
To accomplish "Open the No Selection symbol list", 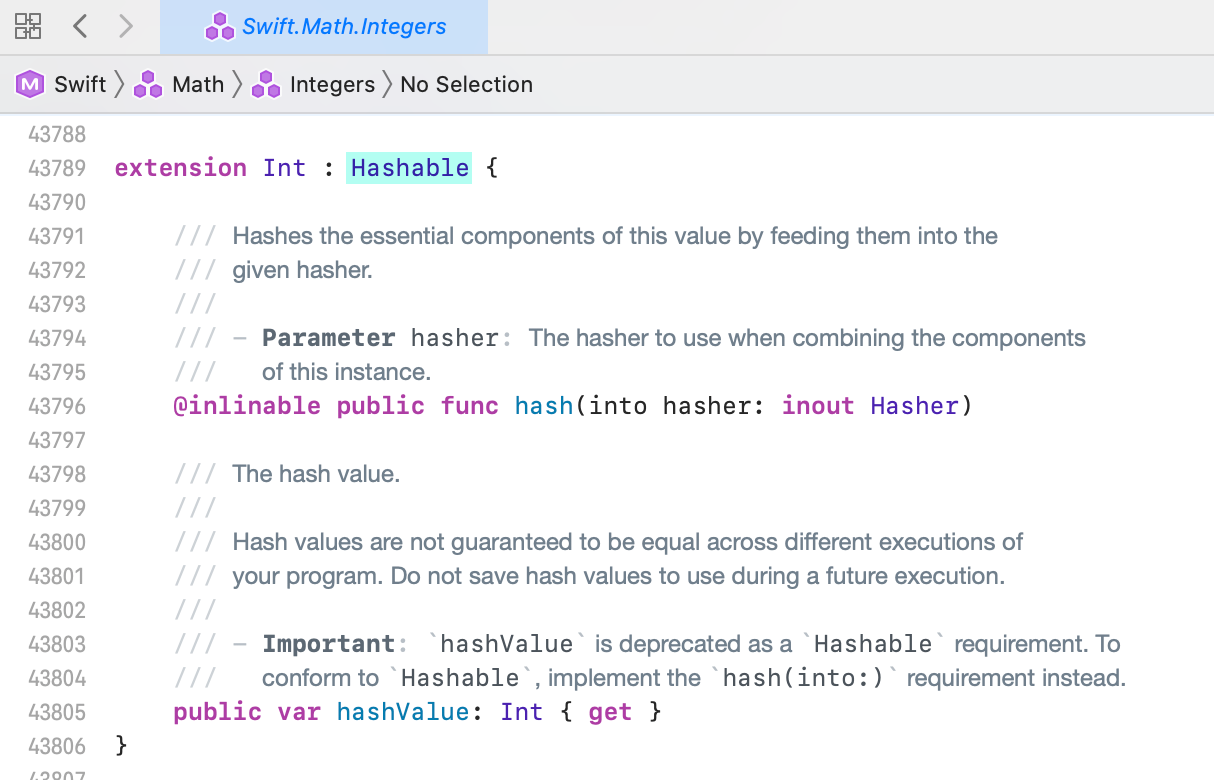I will click(x=466, y=85).
